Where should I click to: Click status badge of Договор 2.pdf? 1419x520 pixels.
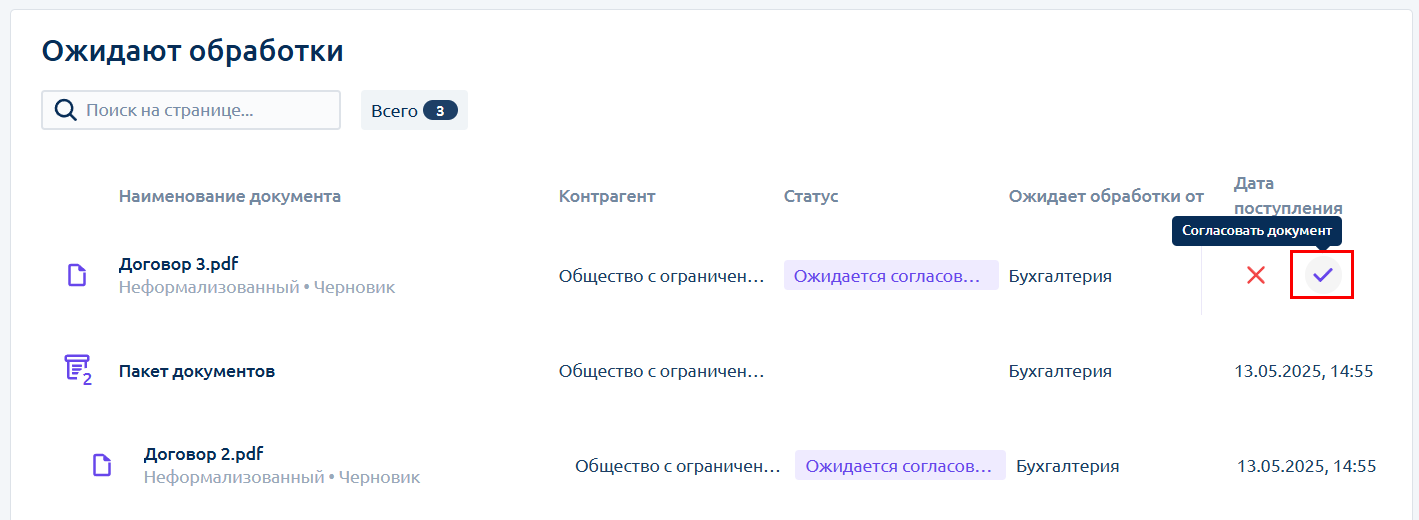click(900, 465)
